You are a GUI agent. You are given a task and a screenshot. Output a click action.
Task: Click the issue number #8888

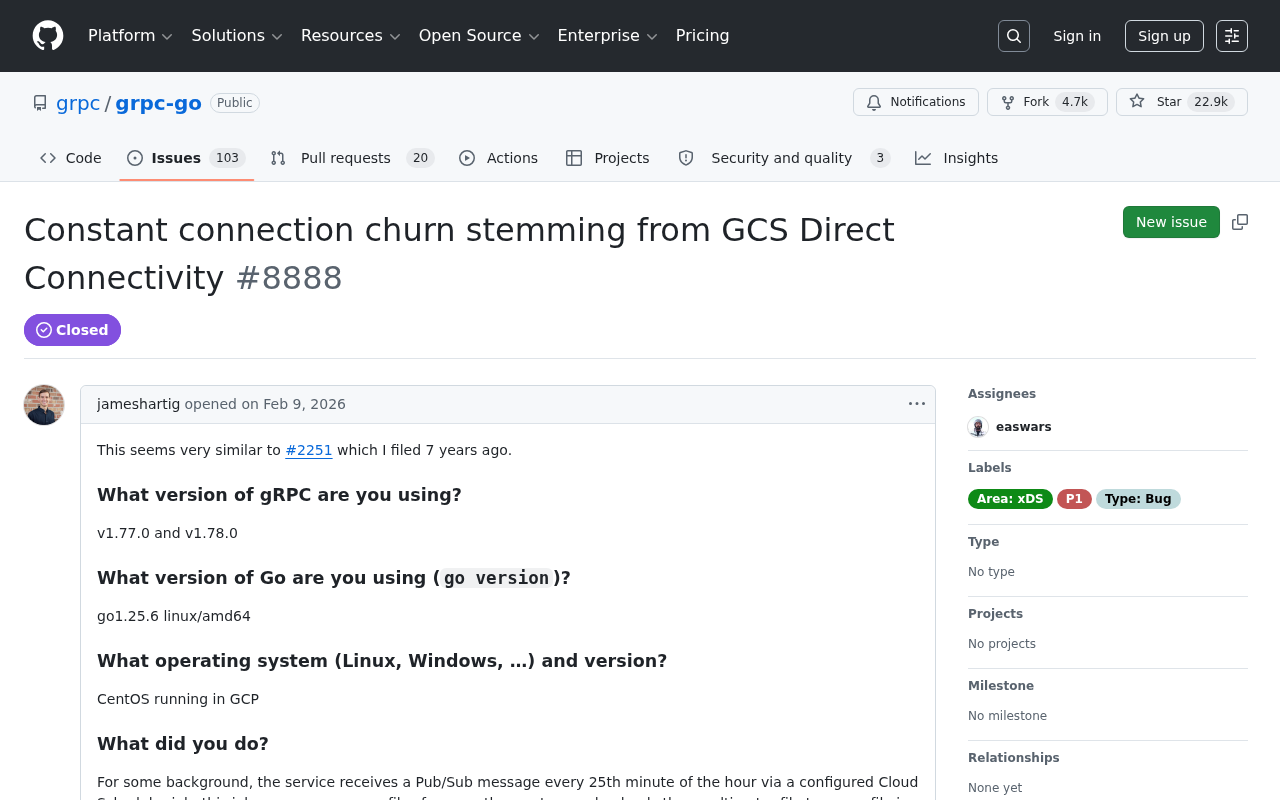[289, 278]
